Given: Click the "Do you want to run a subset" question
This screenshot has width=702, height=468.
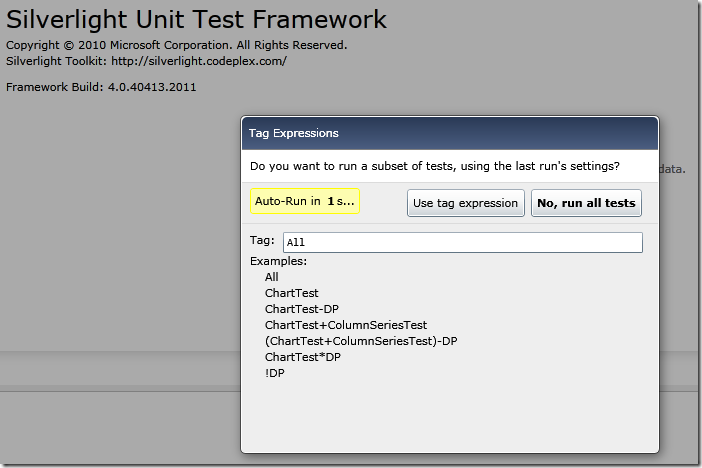Looking at the screenshot, I should click(434, 166).
